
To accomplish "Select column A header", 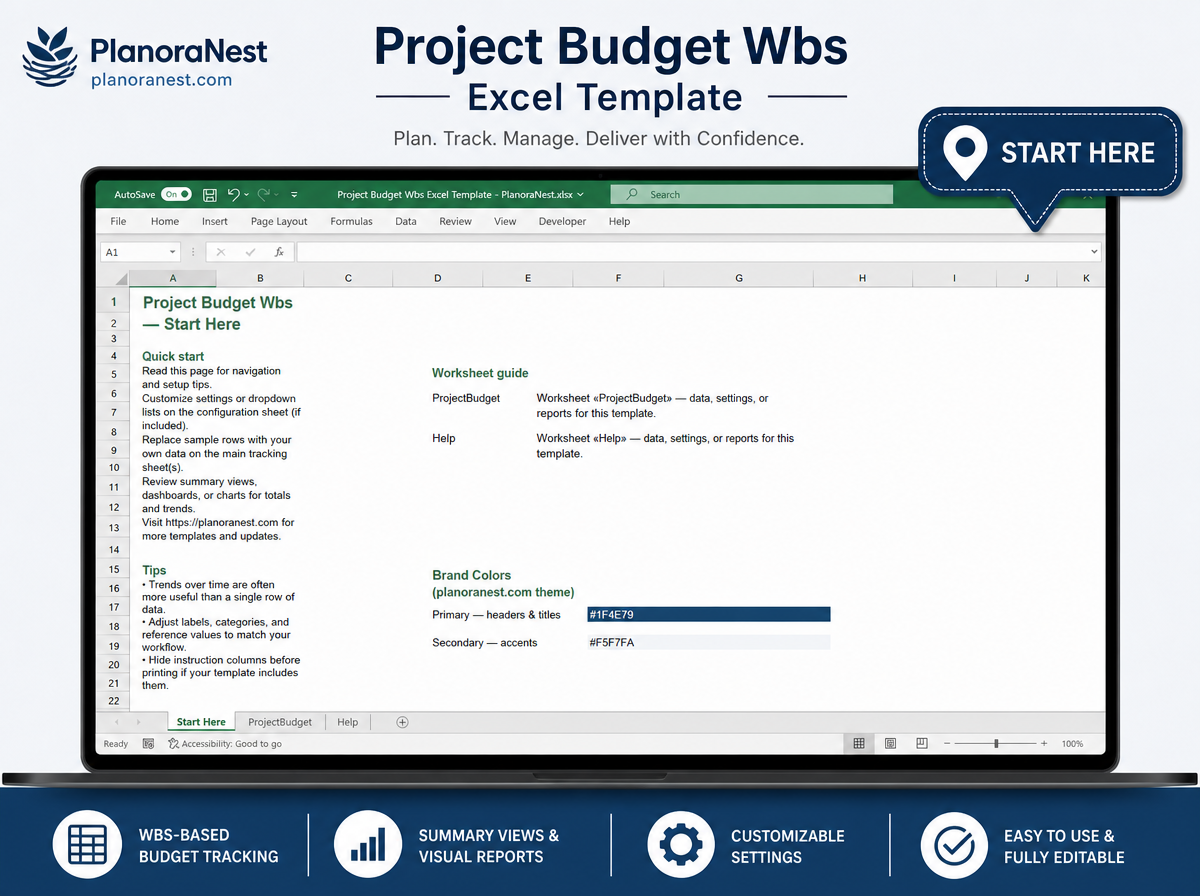I will coord(173,279).
